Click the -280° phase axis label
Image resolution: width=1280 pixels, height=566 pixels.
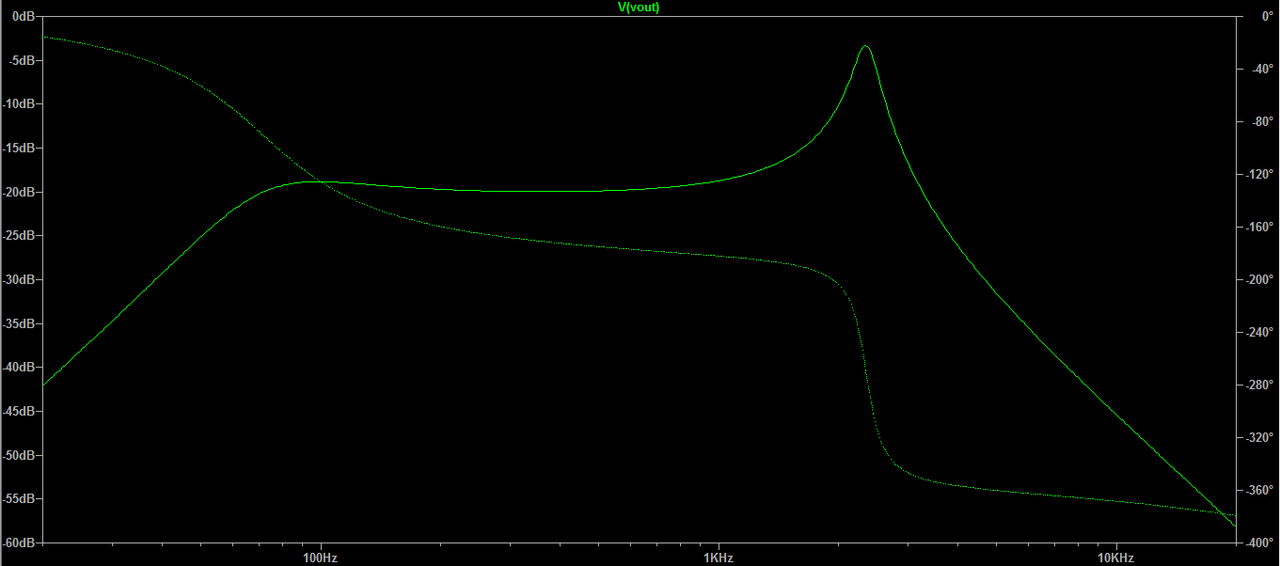pyautogui.click(x=1260, y=385)
